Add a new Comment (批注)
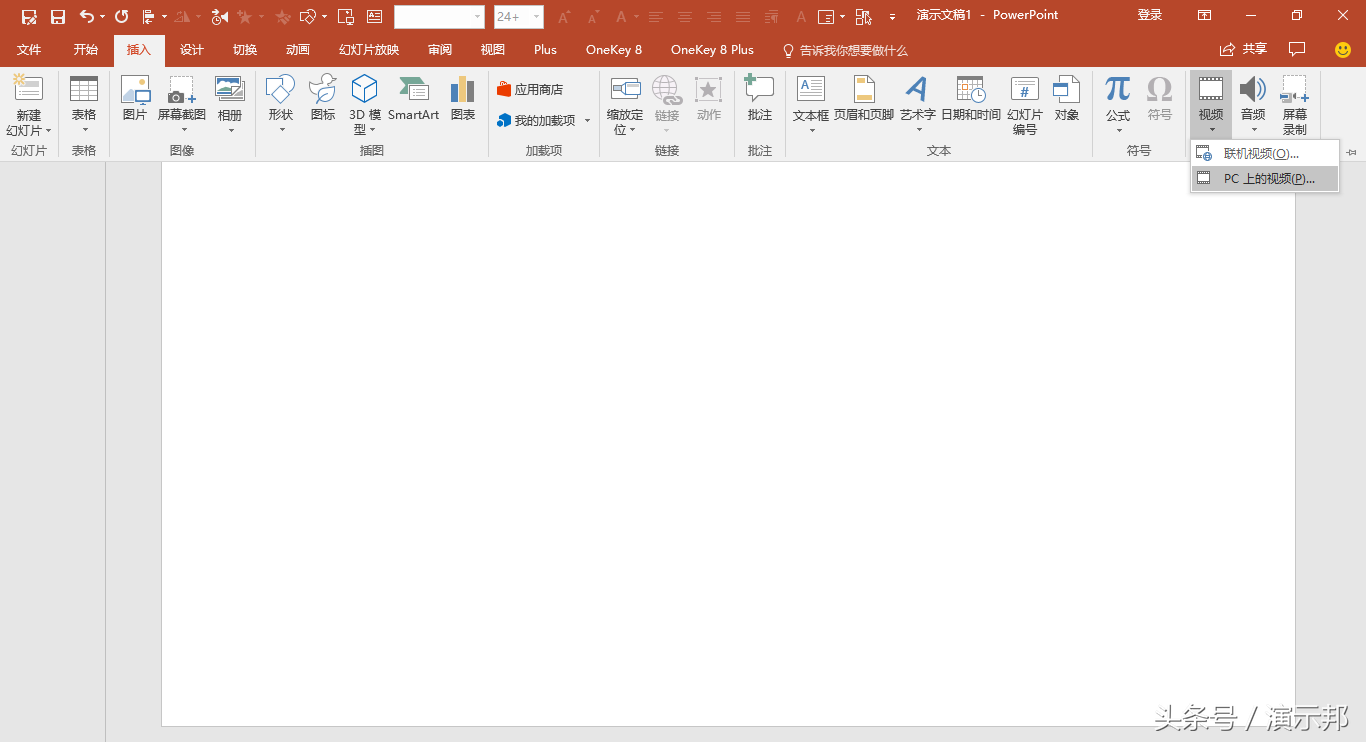The height and width of the screenshot is (742, 1366). 760,99
